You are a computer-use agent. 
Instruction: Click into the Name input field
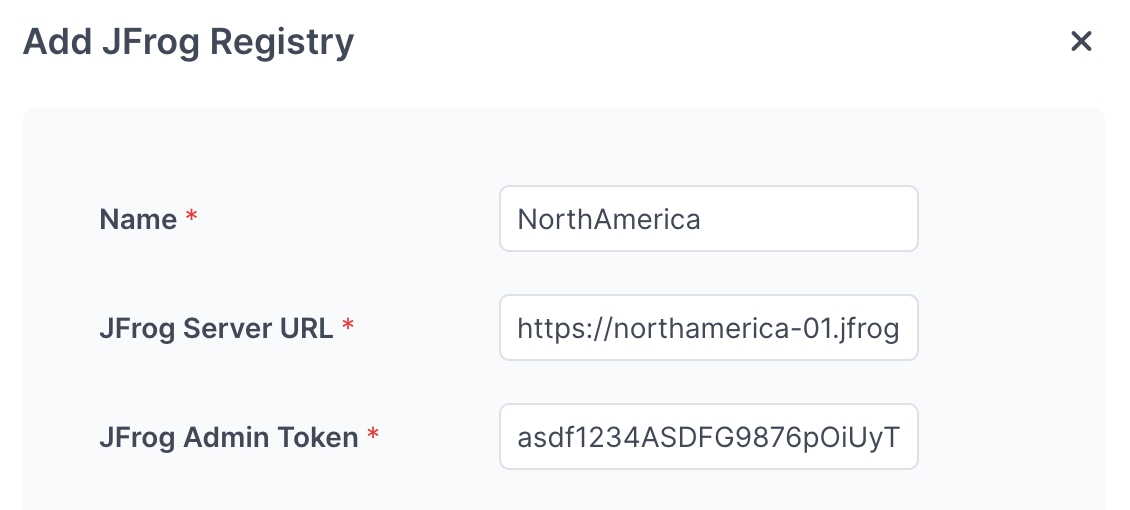pos(708,219)
